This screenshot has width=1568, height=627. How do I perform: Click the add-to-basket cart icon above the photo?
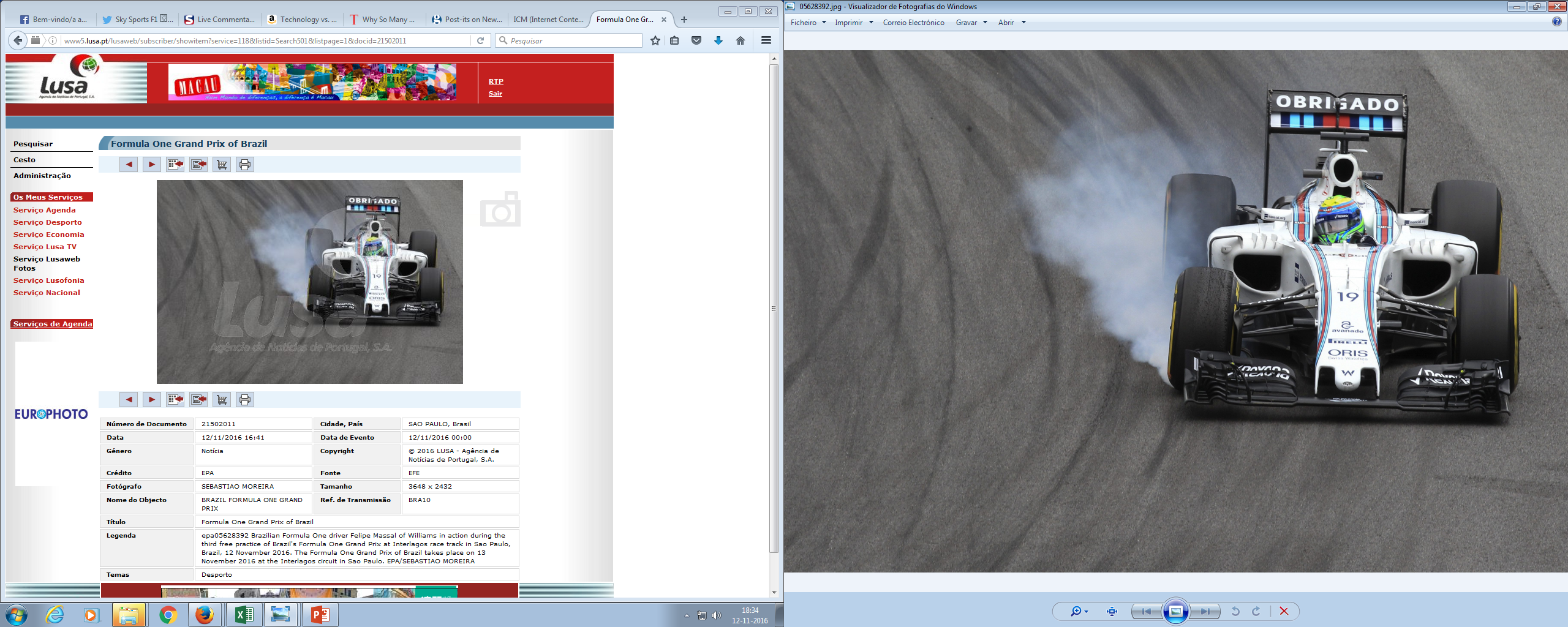[x=222, y=165]
